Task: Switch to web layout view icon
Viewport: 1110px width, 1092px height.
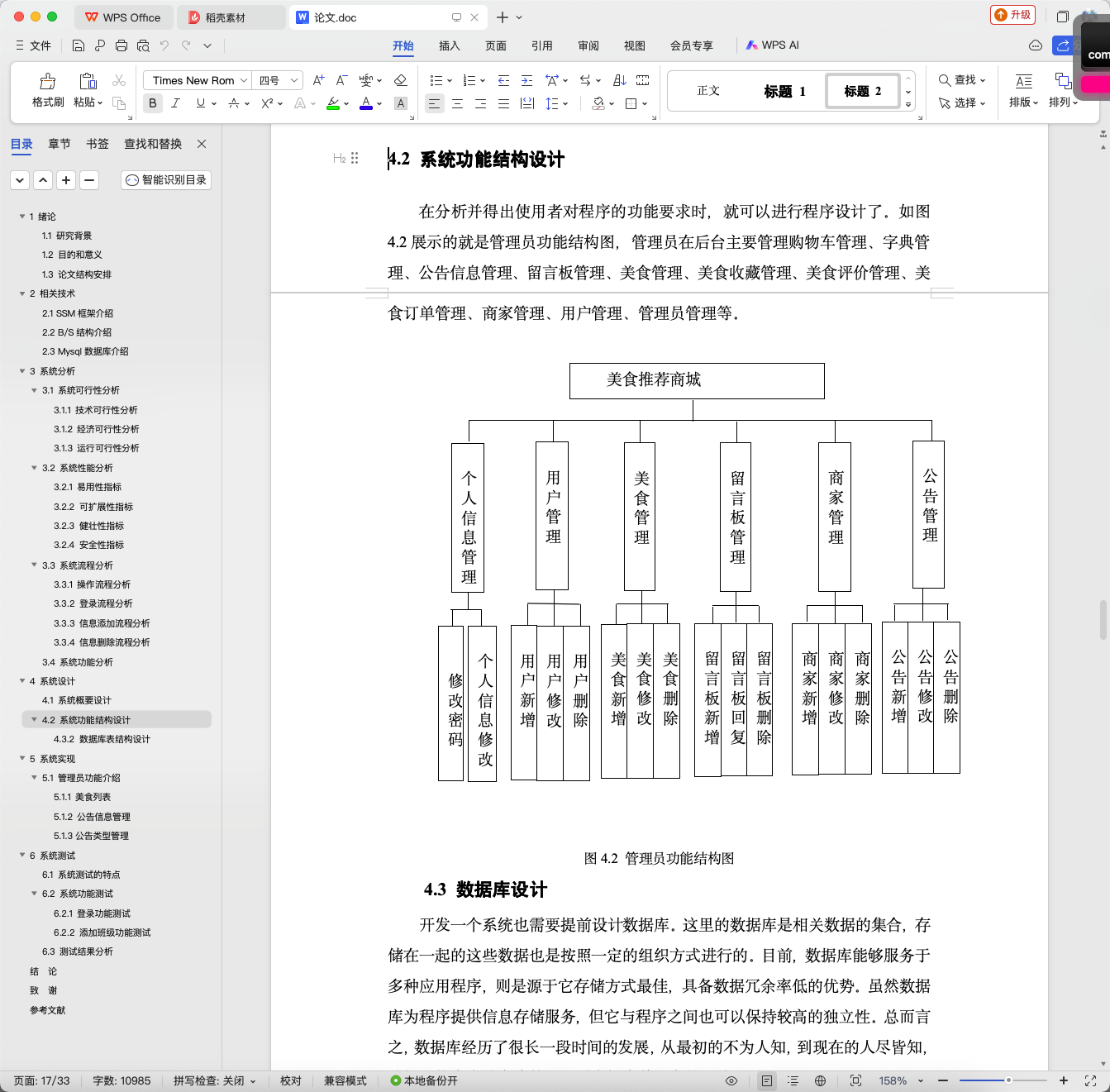Action: pos(820,1080)
